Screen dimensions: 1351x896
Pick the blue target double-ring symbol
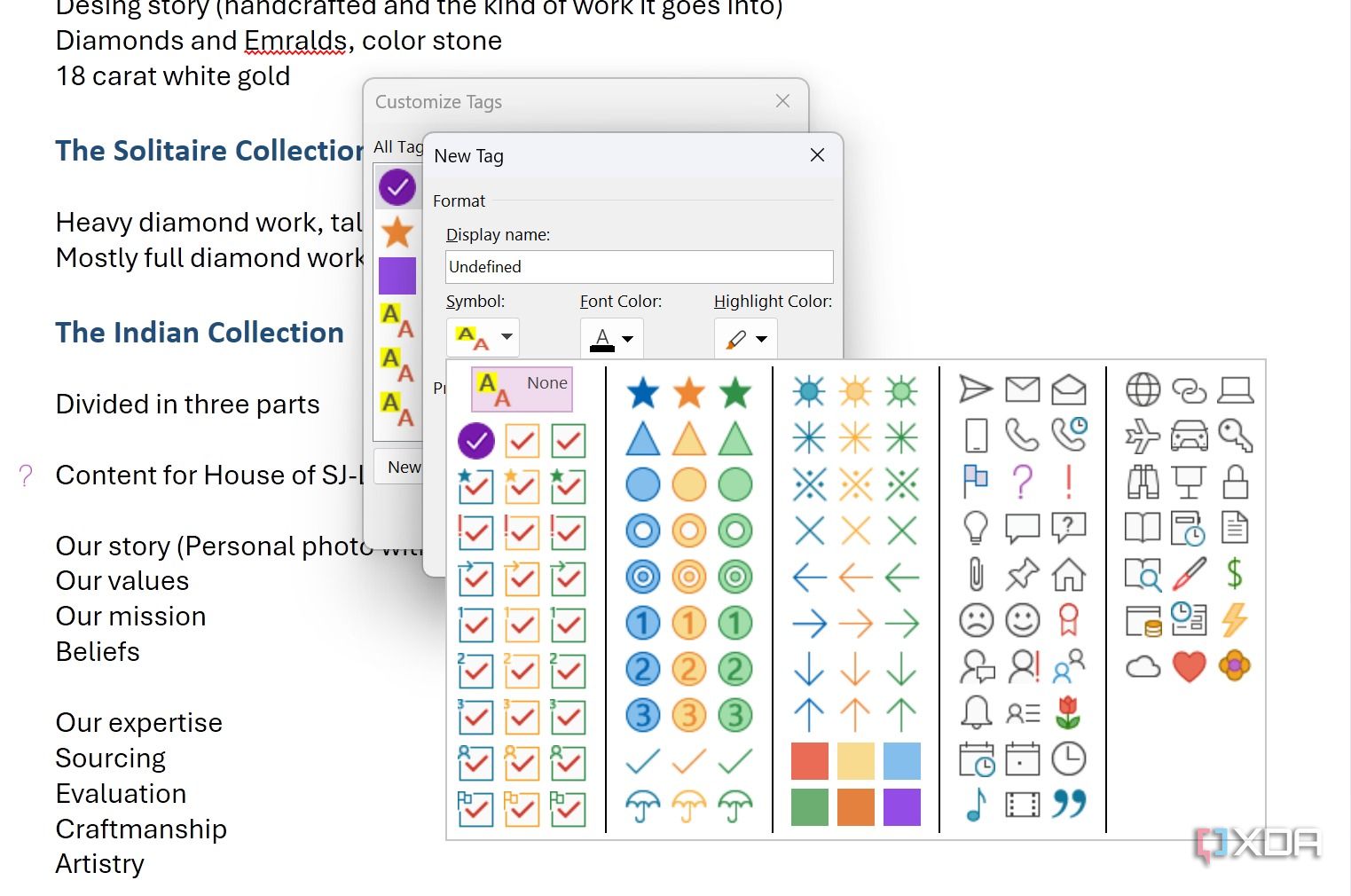643,577
